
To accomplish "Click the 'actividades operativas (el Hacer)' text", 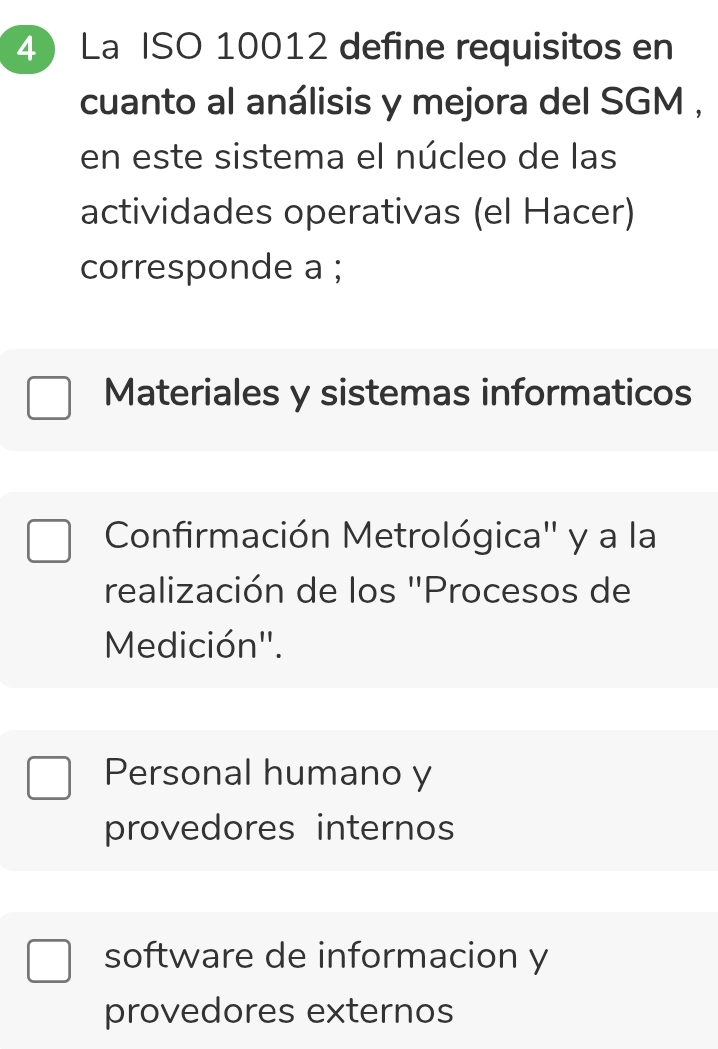I will (x=358, y=212).
